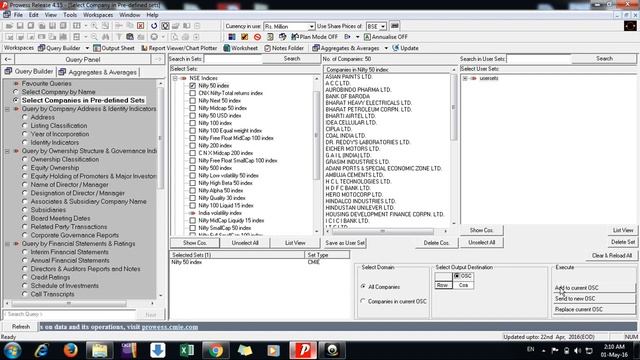The height and width of the screenshot is (360, 640).
Task: Check the Nifty Midcap 50 index checkbox
Action: (x=193, y=108)
